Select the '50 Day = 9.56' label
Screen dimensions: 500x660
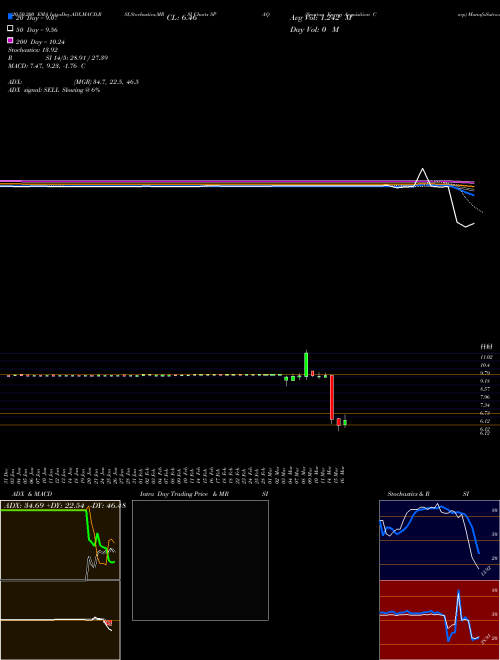[37, 30]
